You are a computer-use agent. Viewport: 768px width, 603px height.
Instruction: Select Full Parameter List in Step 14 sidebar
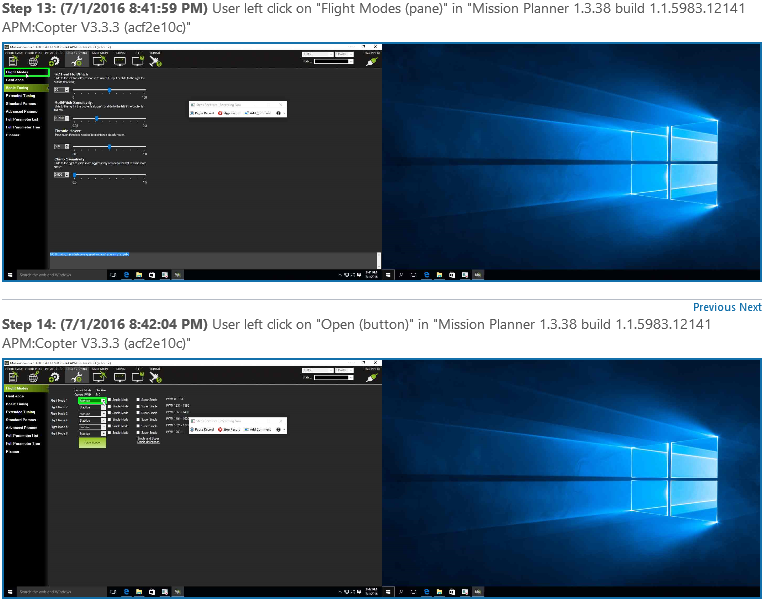(x=22, y=435)
